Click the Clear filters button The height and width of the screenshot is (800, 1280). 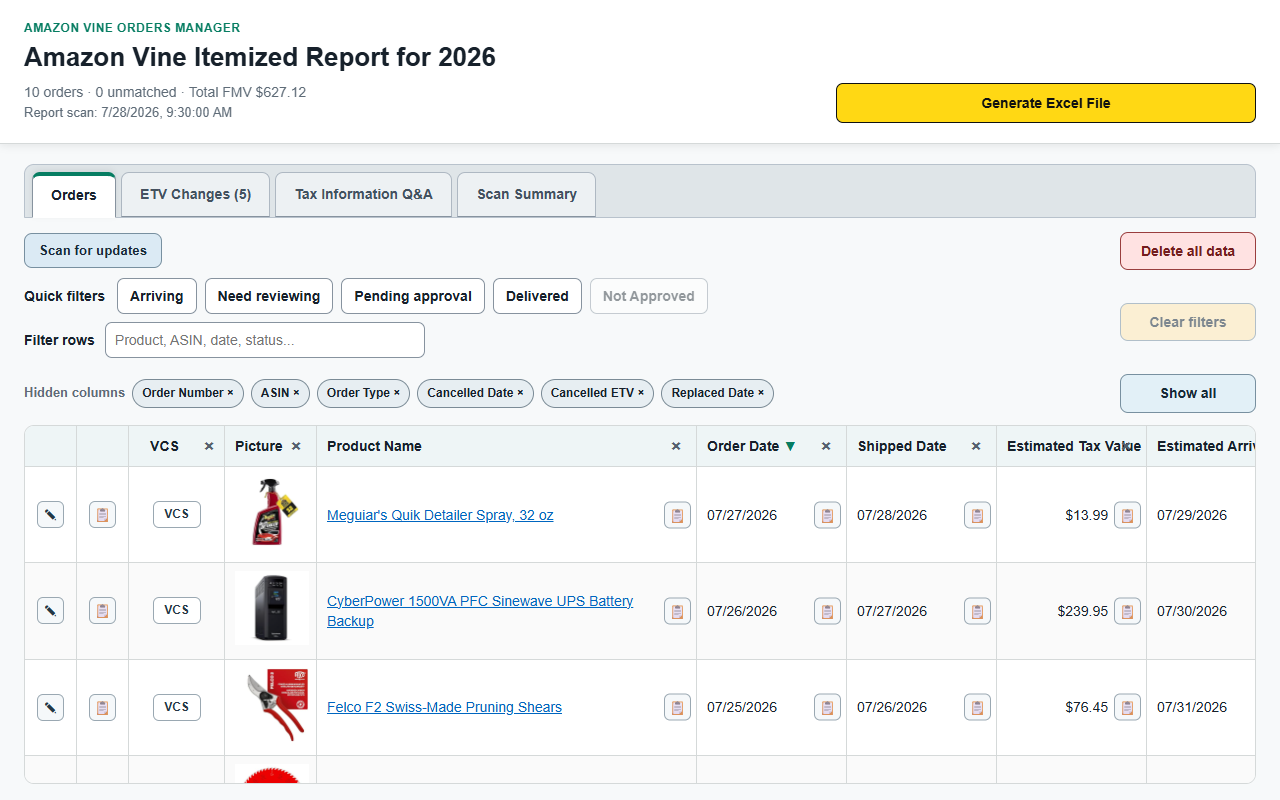[1188, 322]
